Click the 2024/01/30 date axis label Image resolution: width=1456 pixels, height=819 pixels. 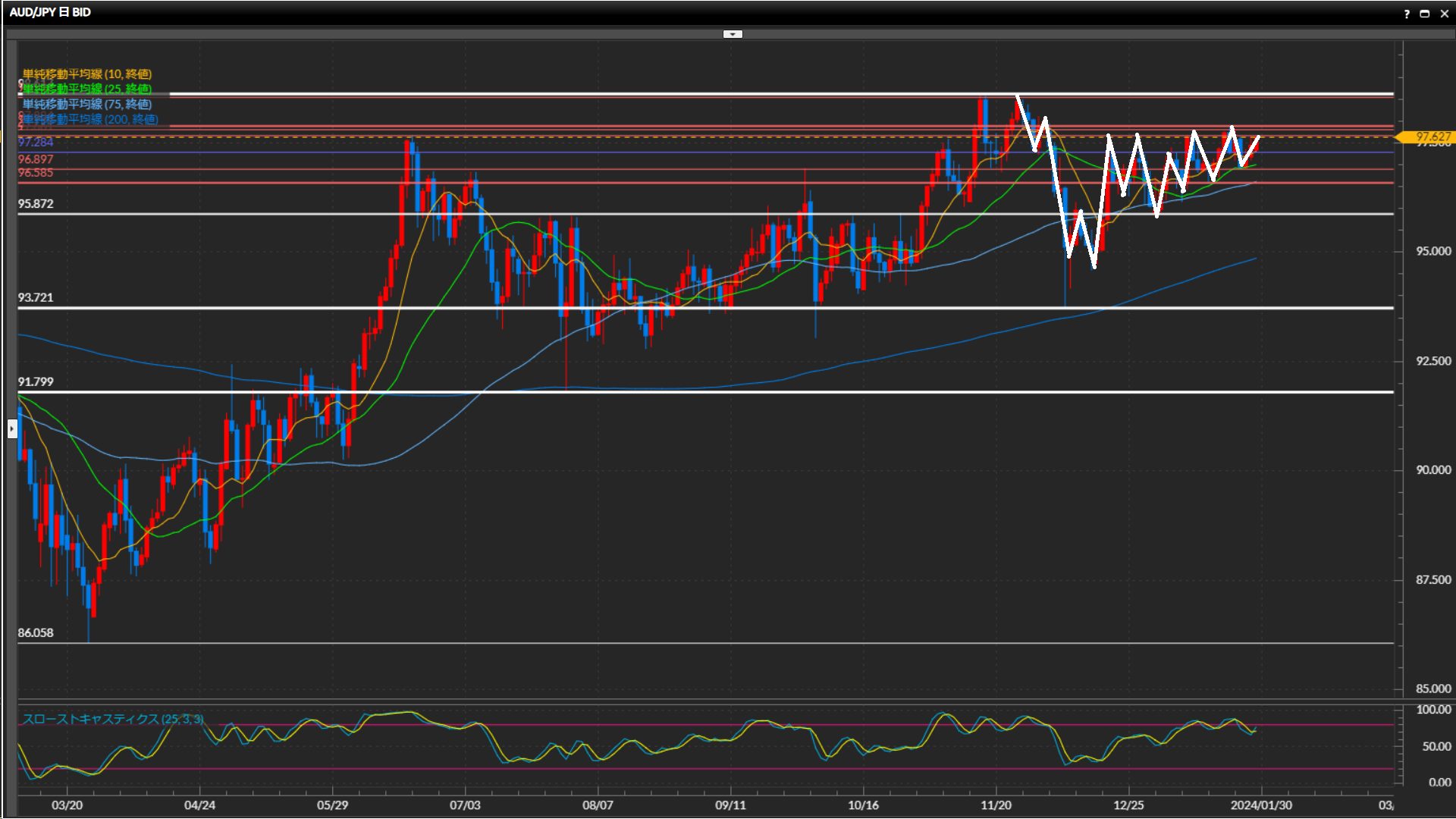pyautogui.click(x=1260, y=805)
